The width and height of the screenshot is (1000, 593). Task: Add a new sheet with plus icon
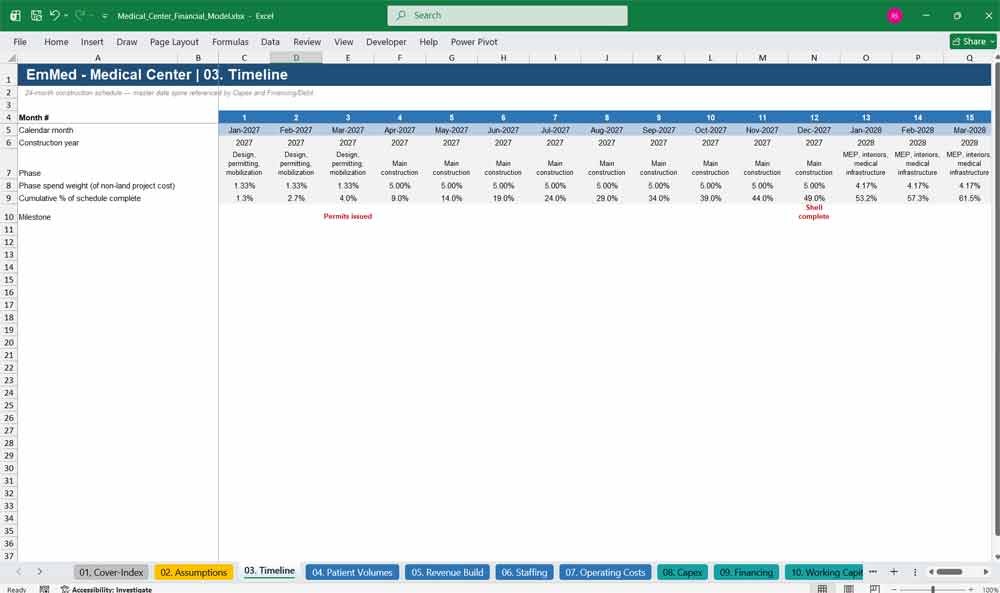(893, 572)
